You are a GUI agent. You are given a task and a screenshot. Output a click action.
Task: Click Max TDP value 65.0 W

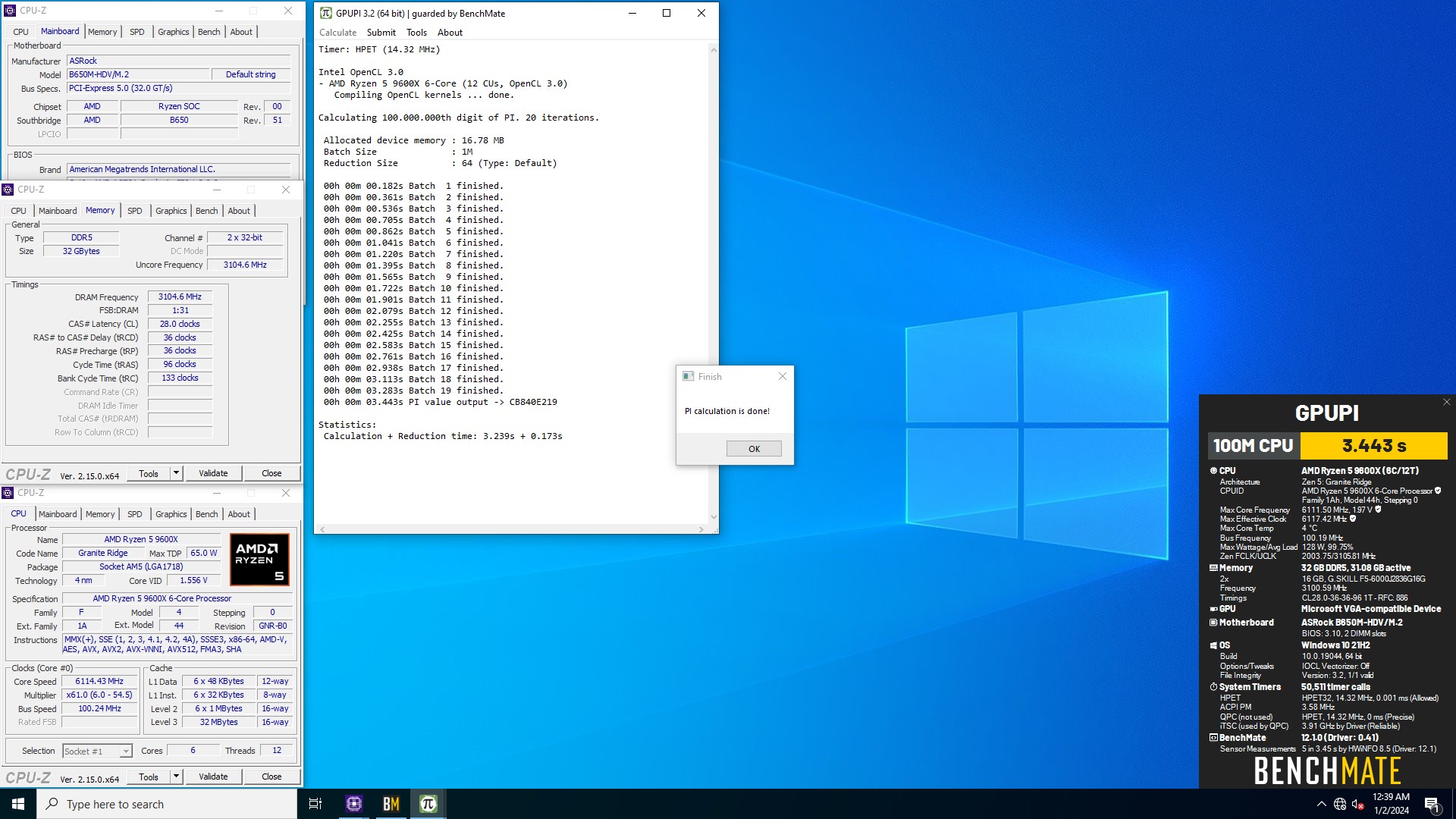[204, 553]
